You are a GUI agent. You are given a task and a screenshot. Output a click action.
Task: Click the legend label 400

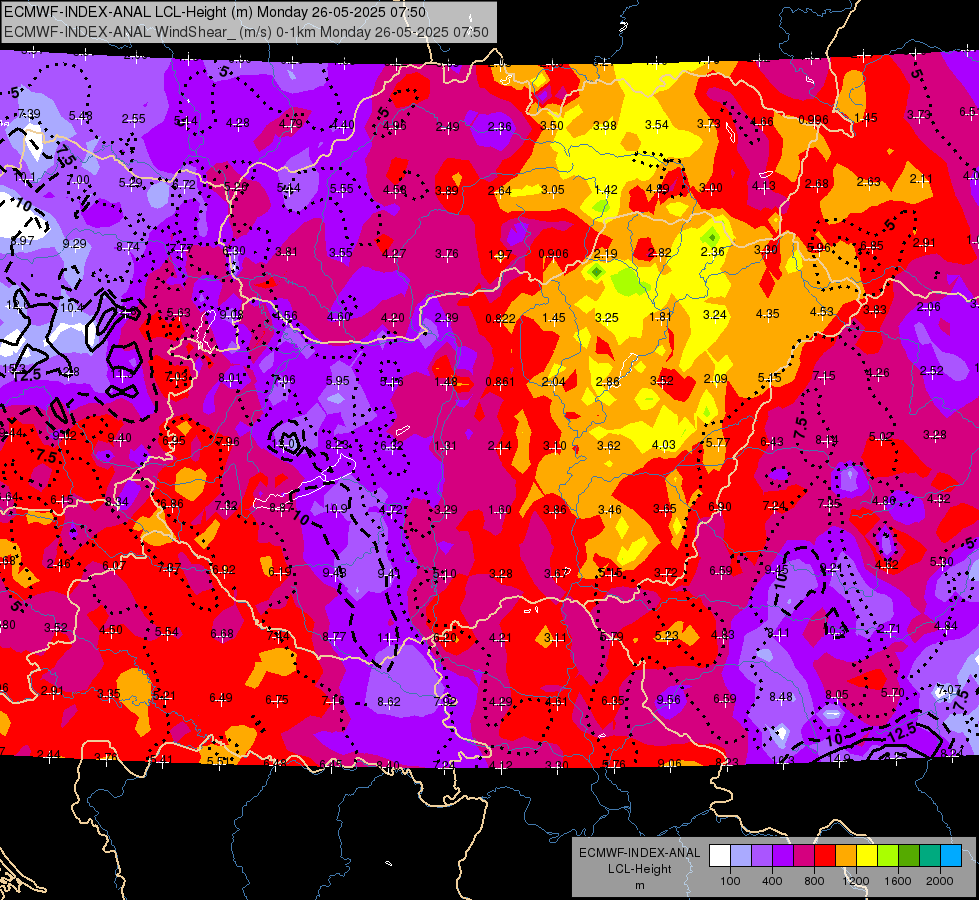pos(772,881)
